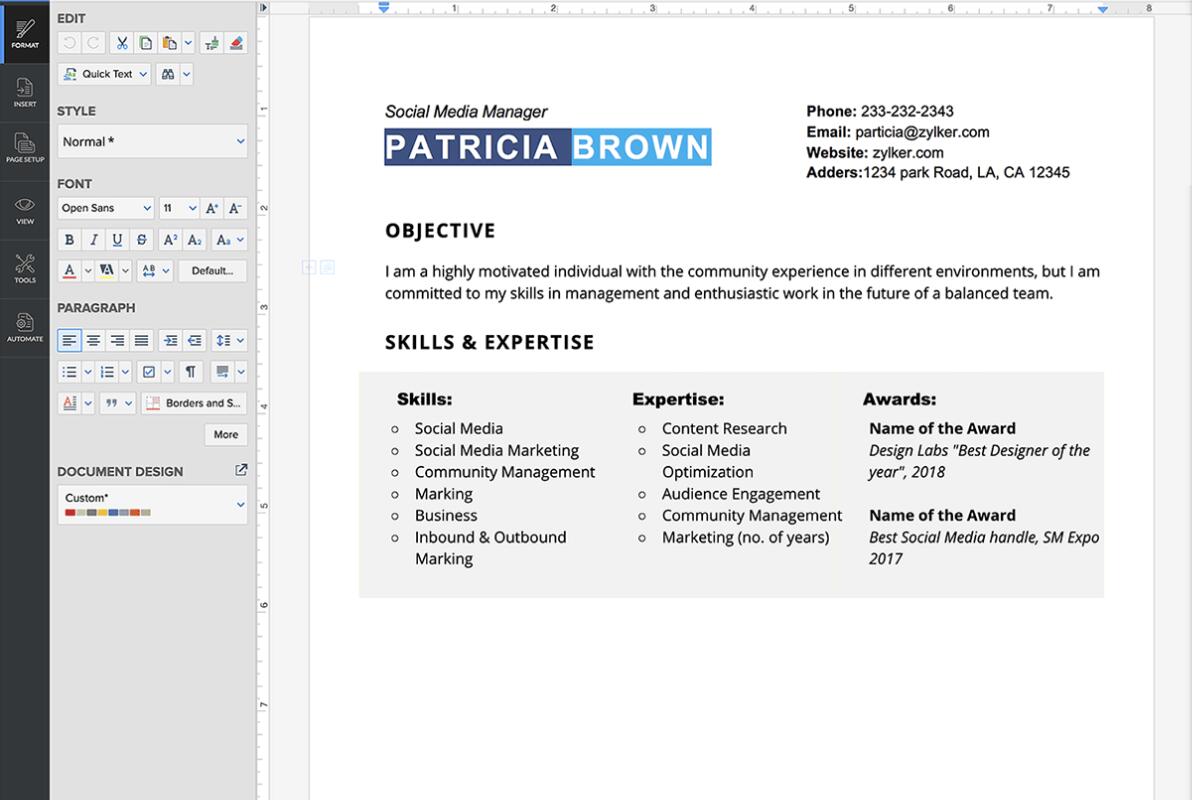Open the Automate tab

(25, 327)
